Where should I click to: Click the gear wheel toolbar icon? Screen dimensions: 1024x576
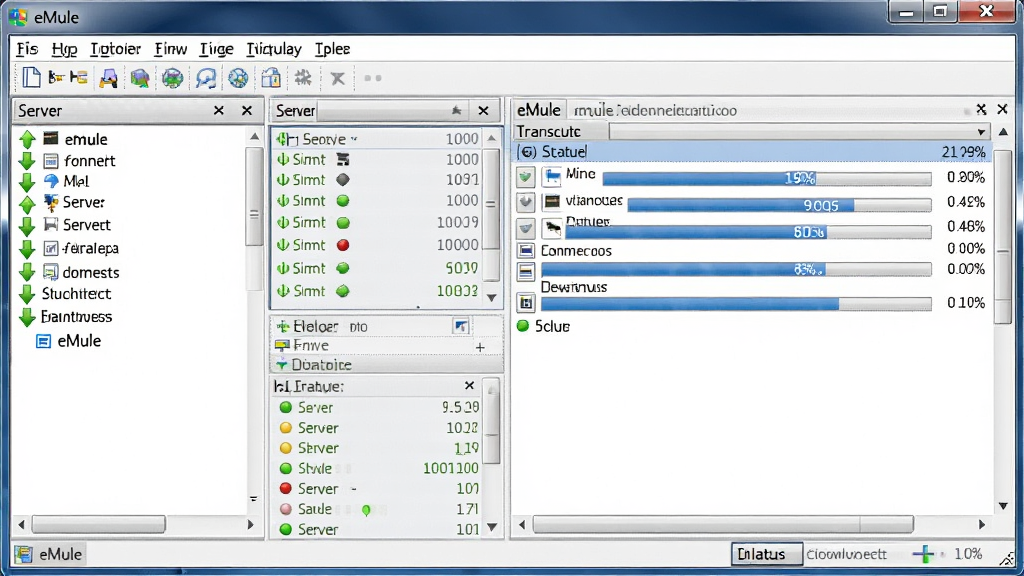pyautogui.click(x=238, y=78)
